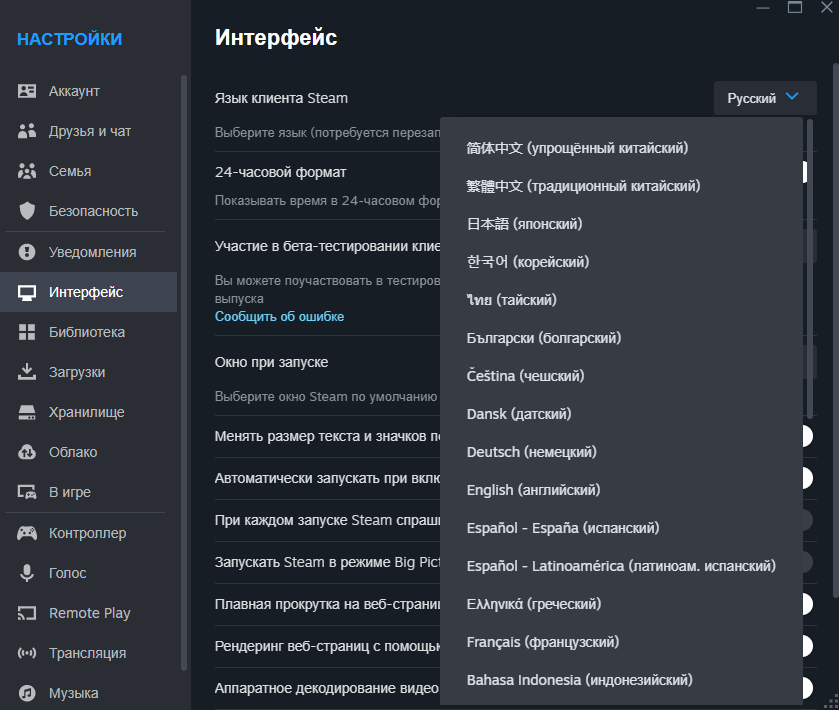Viewport: 839px width, 710px height.
Task: Open Контроллер gamepad settings
Action: [88, 533]
